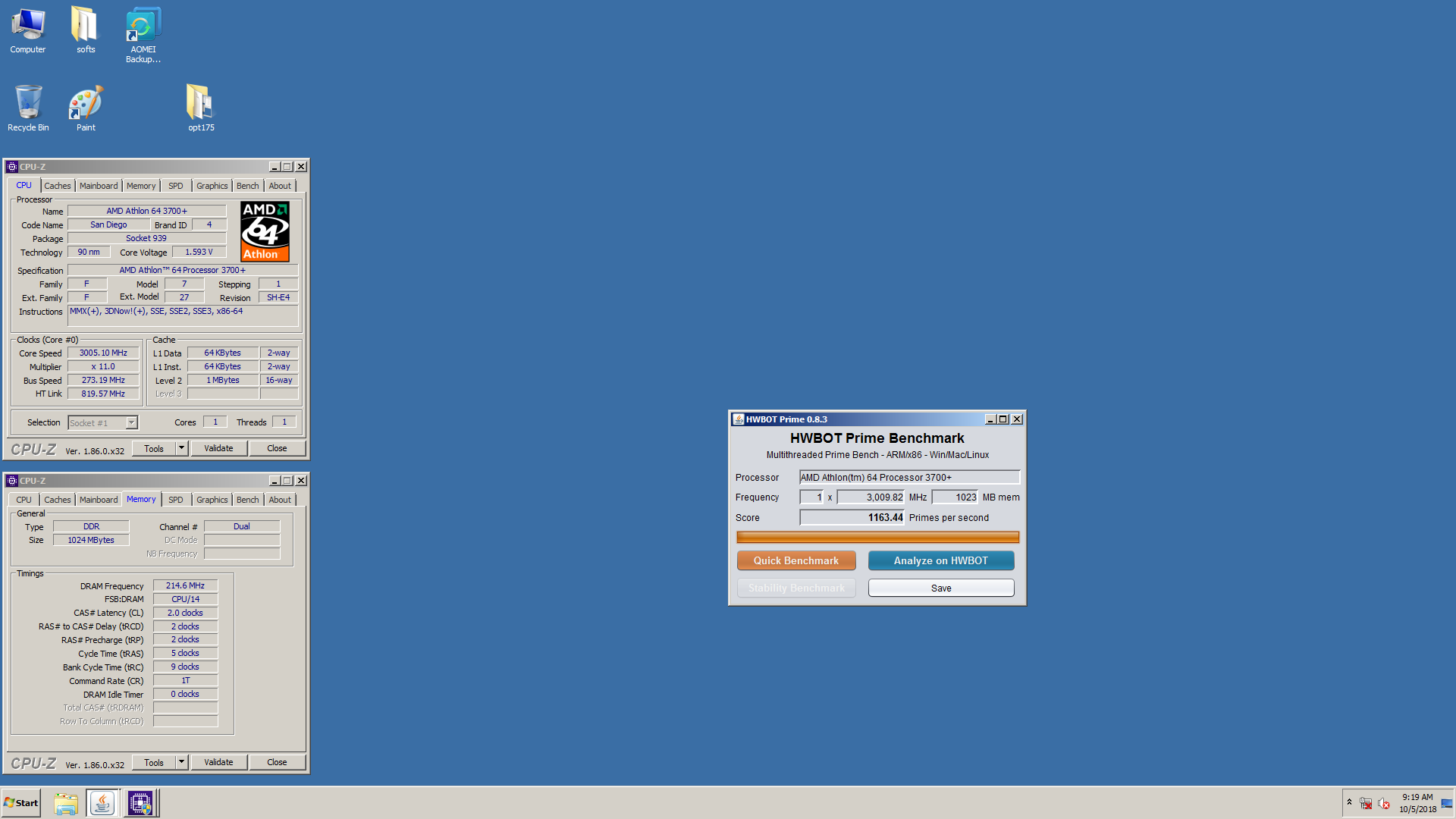Open the Computer desktop icon
This screenshot has height=819, width=1456.
pos(28,30)
